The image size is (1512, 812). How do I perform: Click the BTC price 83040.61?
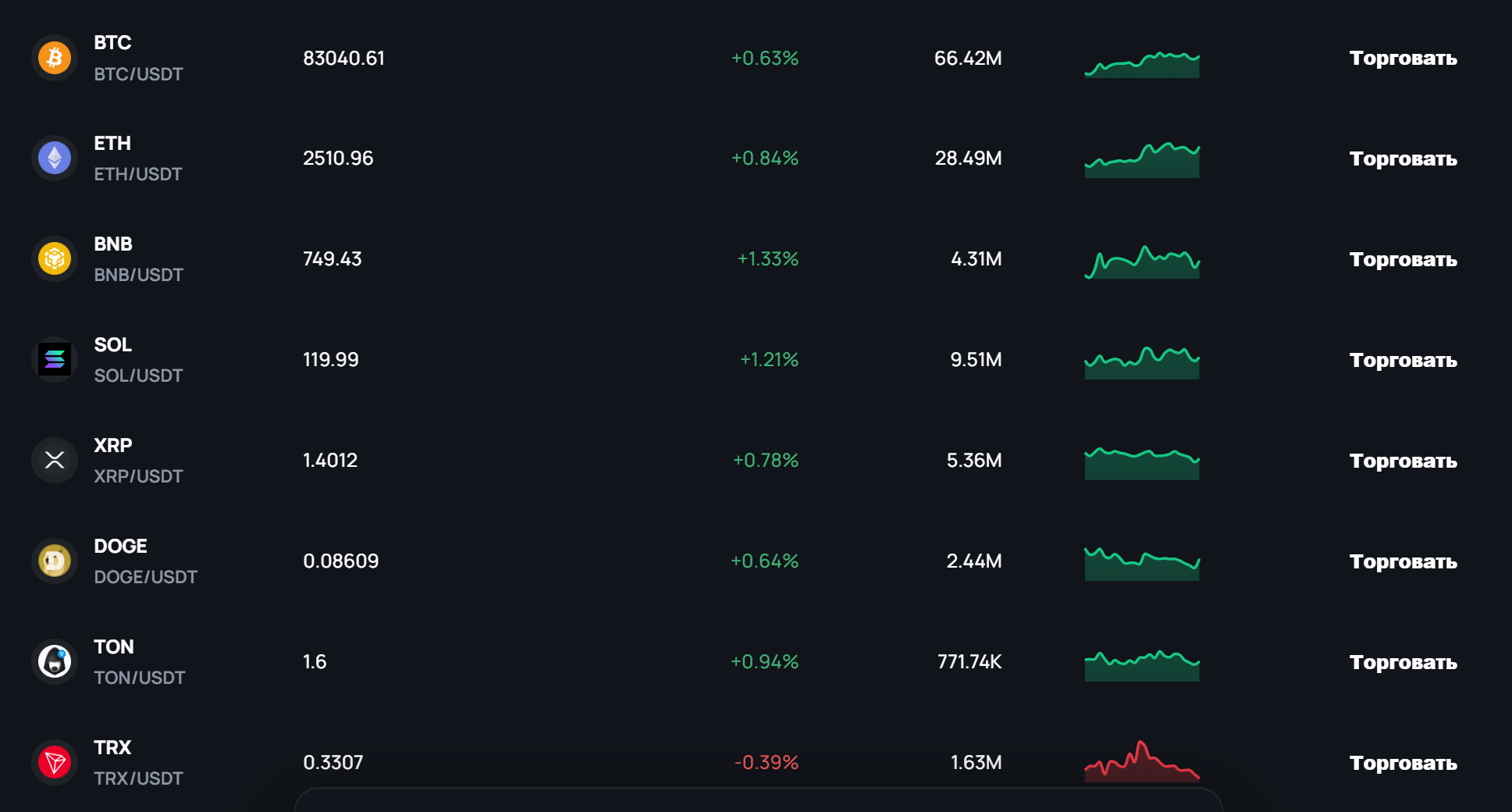point(343,59)
